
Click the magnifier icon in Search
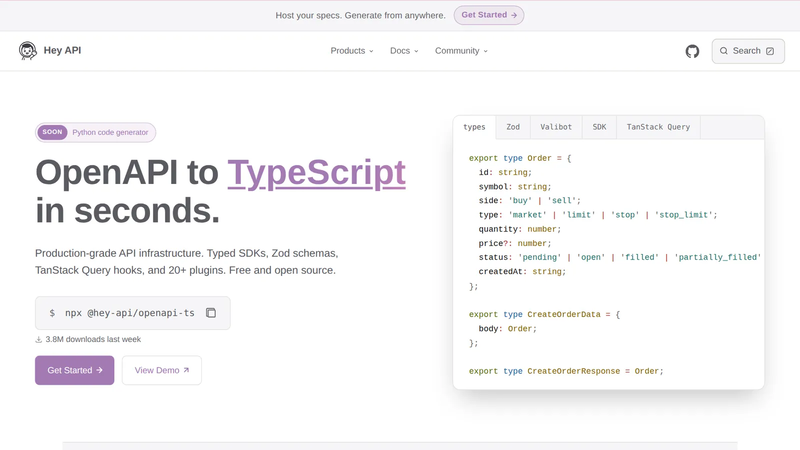(723, 51)
